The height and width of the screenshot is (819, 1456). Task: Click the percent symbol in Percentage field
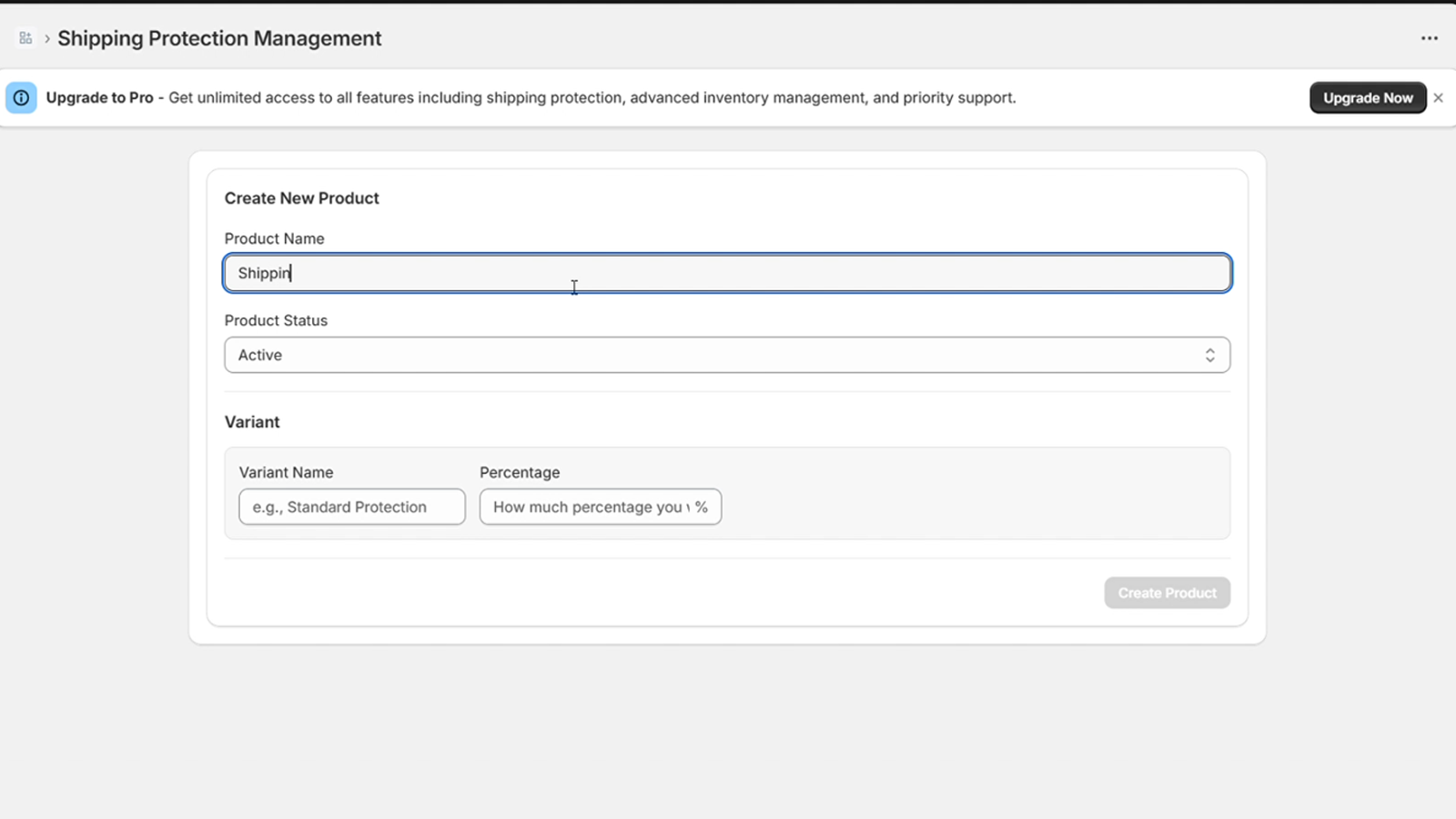point(701,507)
